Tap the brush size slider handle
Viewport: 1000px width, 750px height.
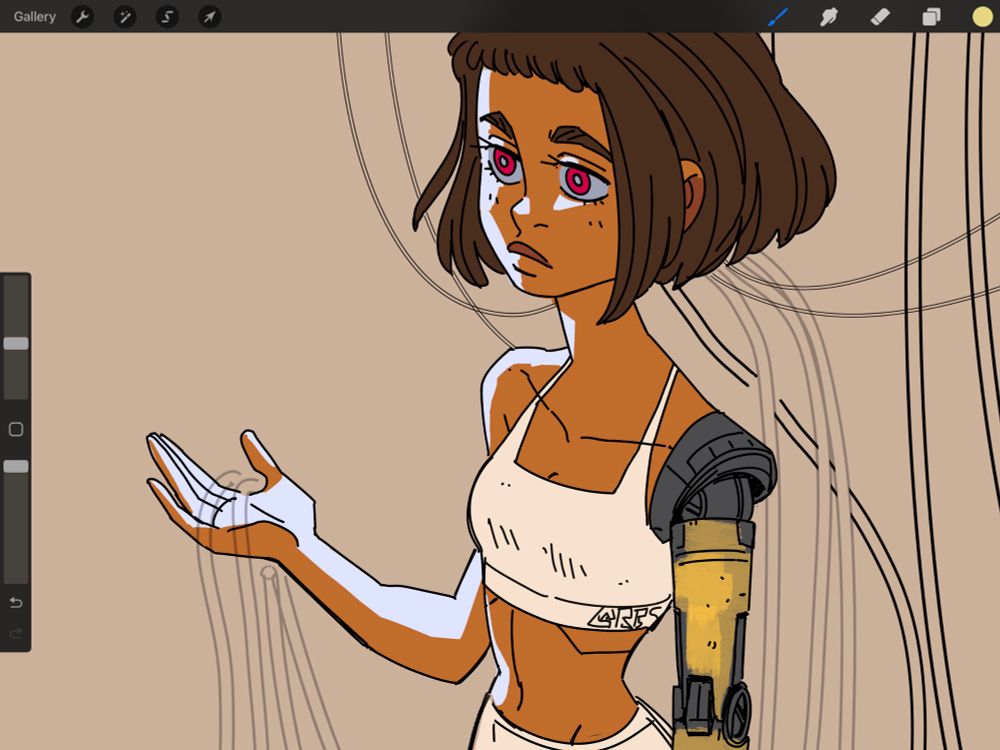(15, 343)
